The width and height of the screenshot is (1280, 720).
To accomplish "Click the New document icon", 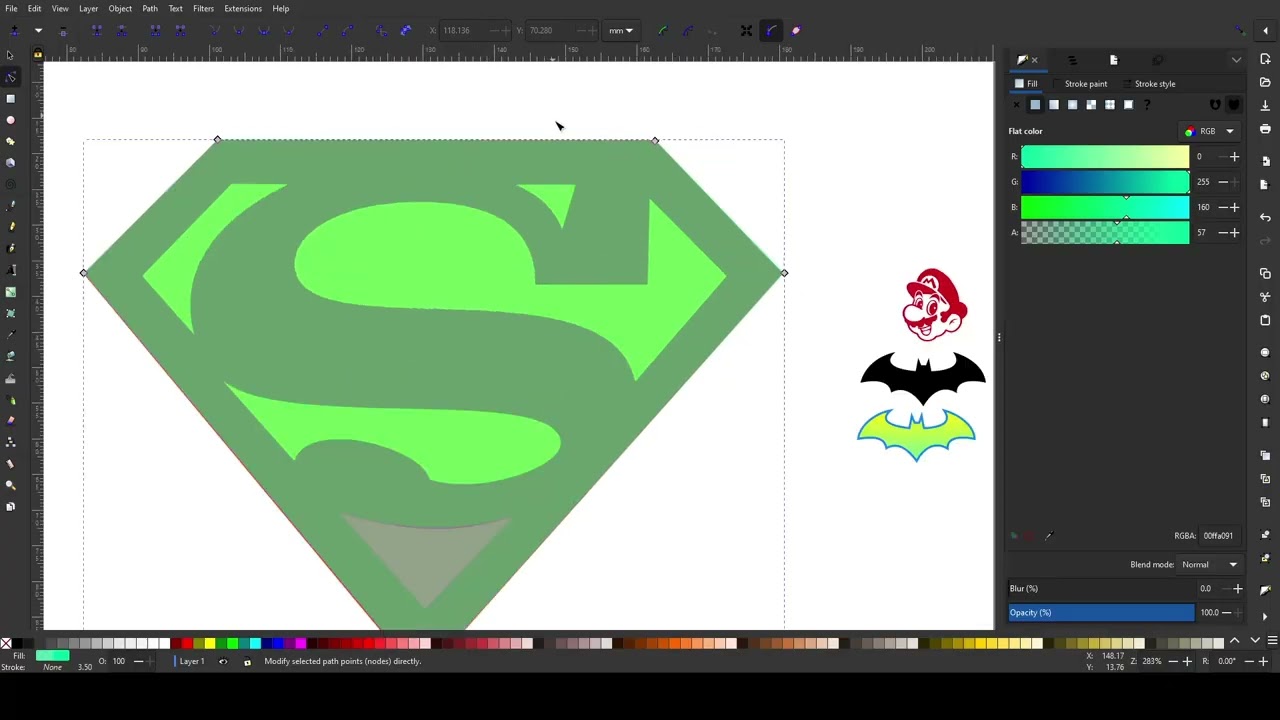I will point(1265,59).
